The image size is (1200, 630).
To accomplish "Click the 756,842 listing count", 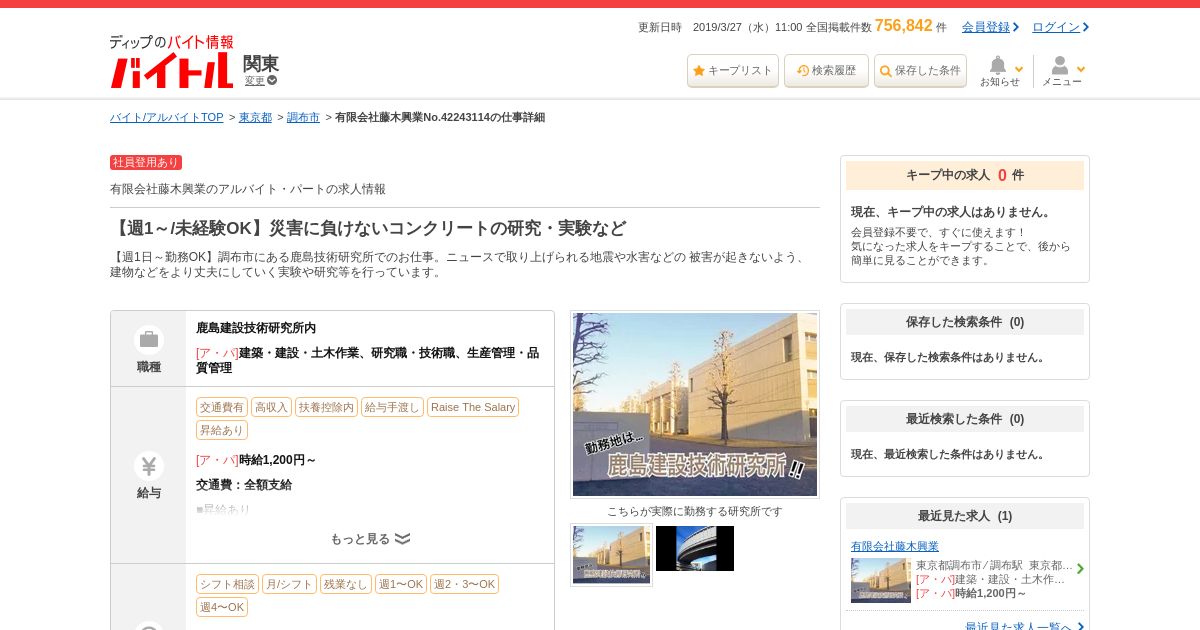I will (x=903, y=26).
